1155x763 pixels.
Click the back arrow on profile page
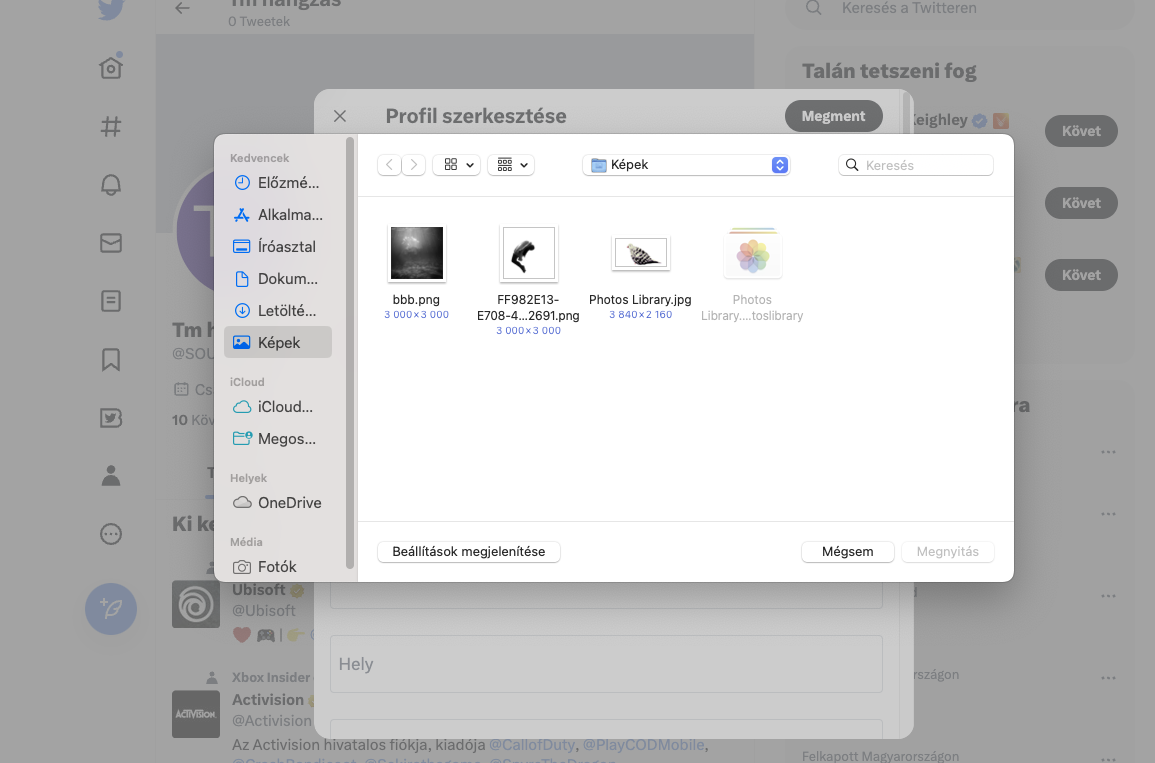click(x=182, y=9)
